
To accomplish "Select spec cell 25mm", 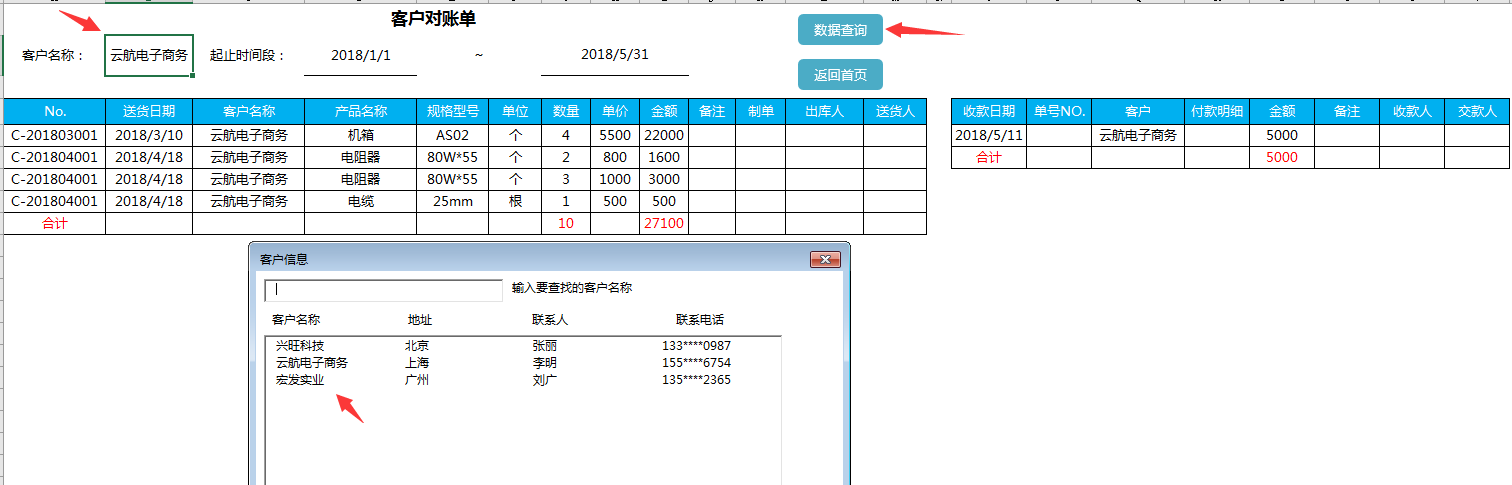I will point(453,201).
